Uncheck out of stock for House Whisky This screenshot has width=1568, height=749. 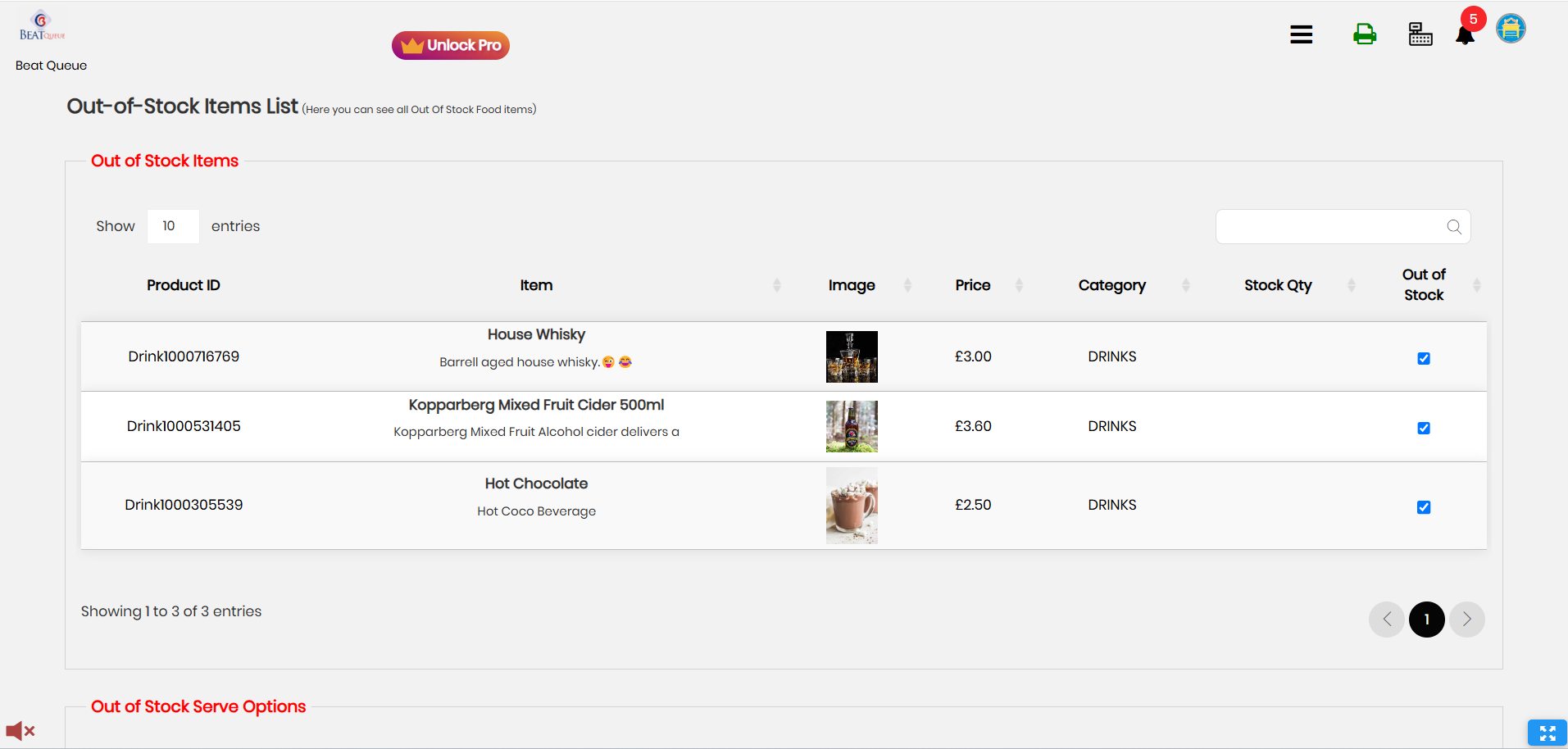(1423, 358)
